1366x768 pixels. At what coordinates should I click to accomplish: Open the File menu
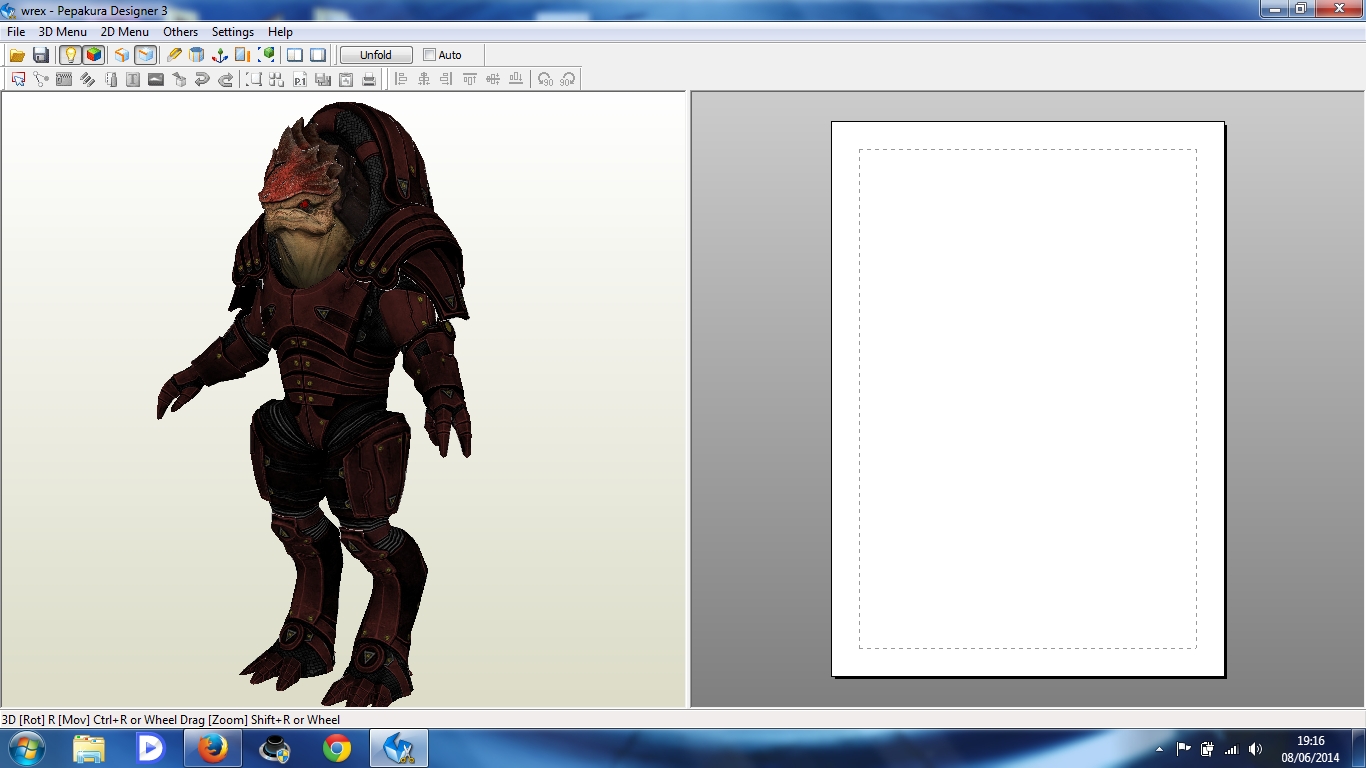click(16, 32)
